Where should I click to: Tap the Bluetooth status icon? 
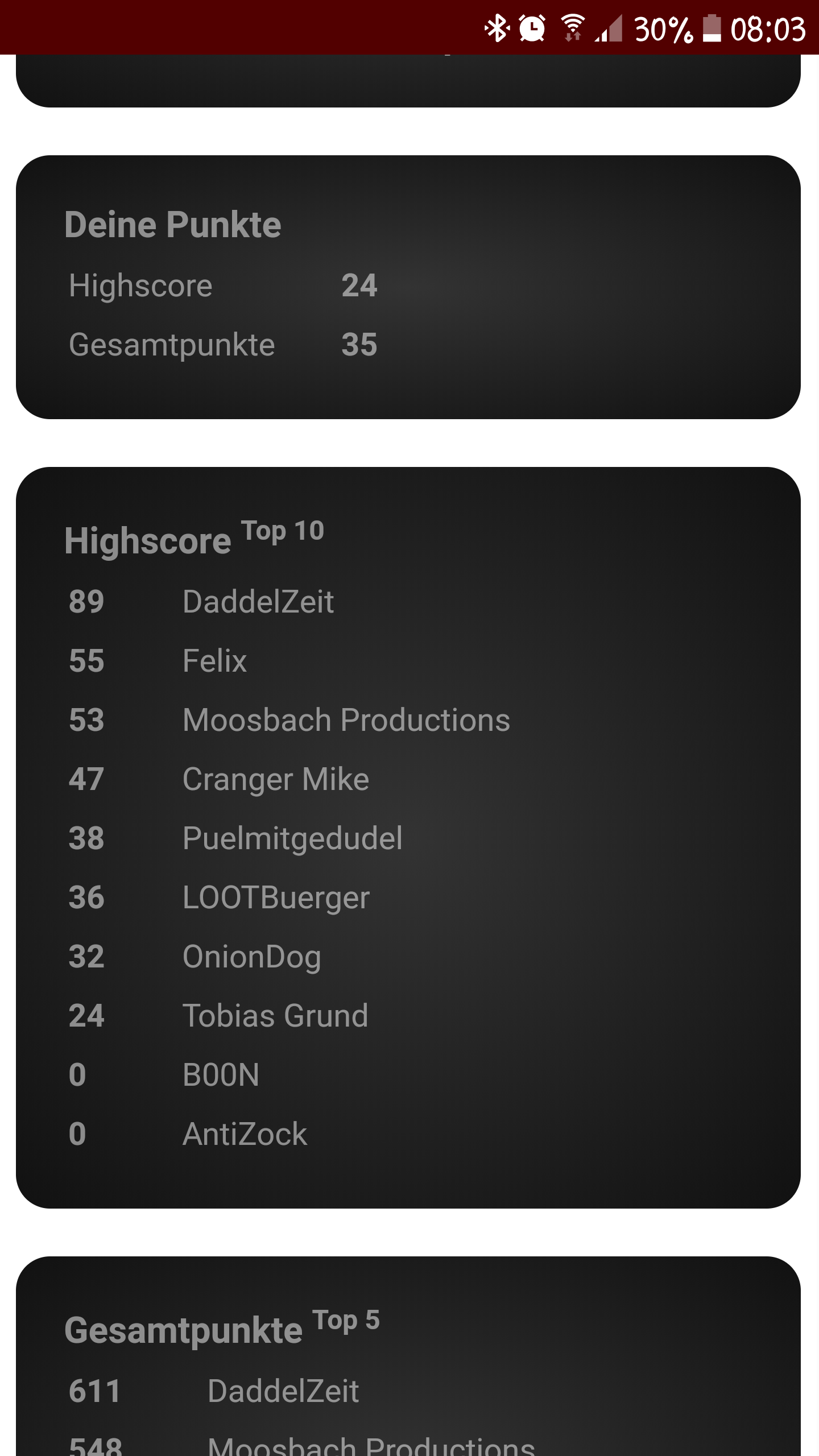coord(497,28)
